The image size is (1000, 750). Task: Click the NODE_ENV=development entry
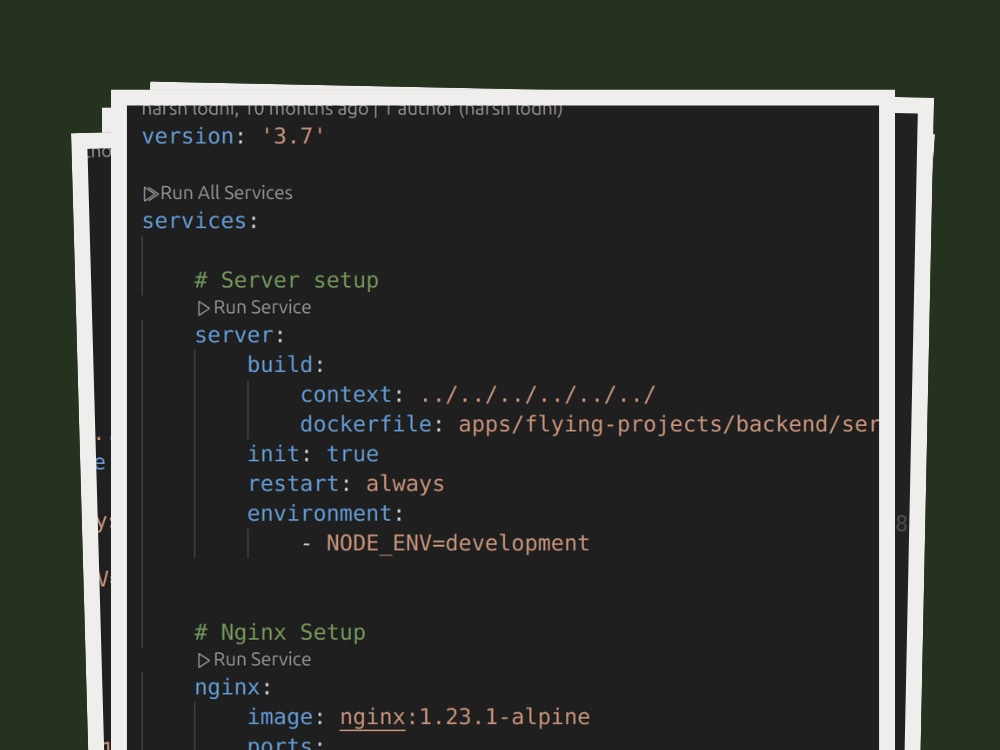click(x=458, y=543)
